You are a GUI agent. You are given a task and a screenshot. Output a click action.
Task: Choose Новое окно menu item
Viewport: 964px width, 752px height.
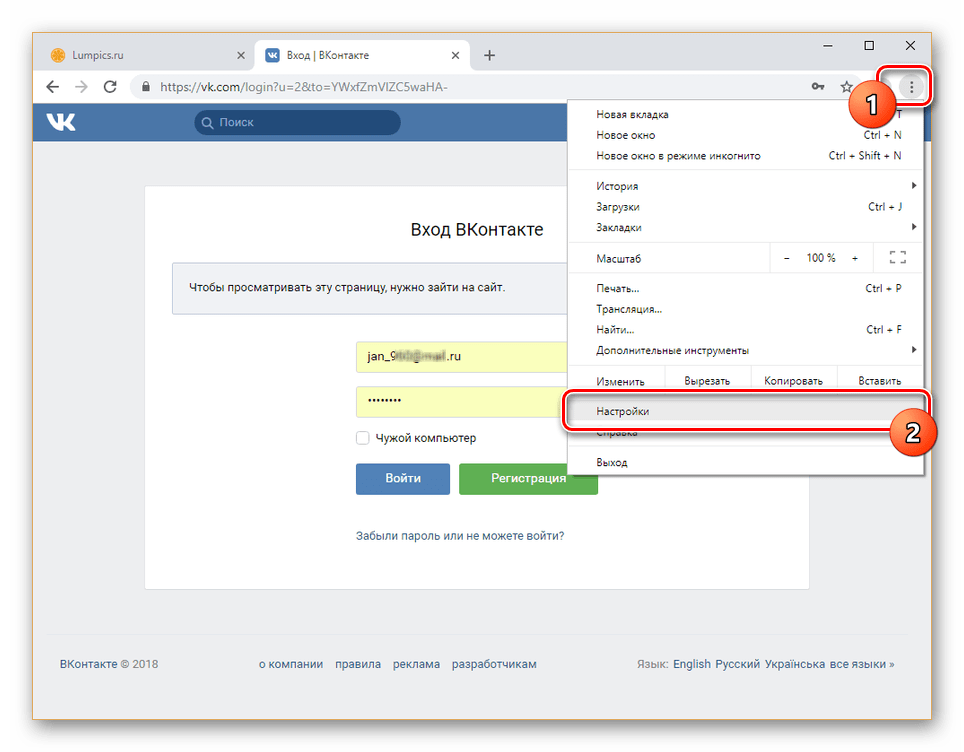pos(745,135)
